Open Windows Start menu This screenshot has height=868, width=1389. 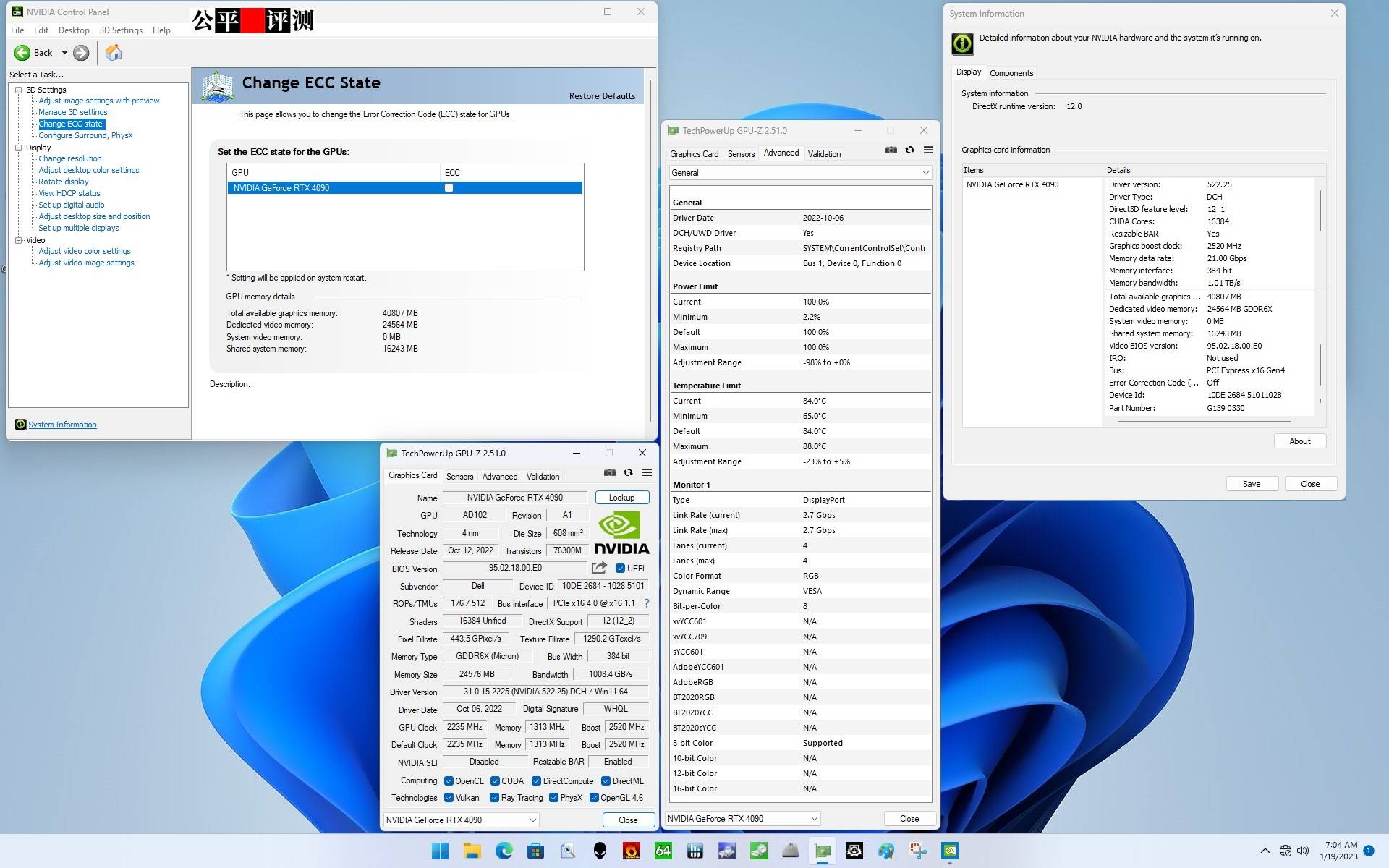[x=440, y=851]
